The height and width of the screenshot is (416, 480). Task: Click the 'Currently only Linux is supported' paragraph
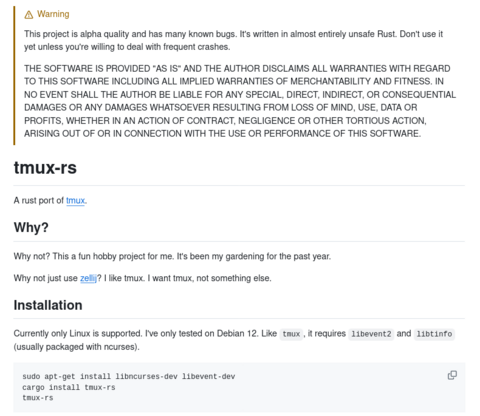[234, 340]
